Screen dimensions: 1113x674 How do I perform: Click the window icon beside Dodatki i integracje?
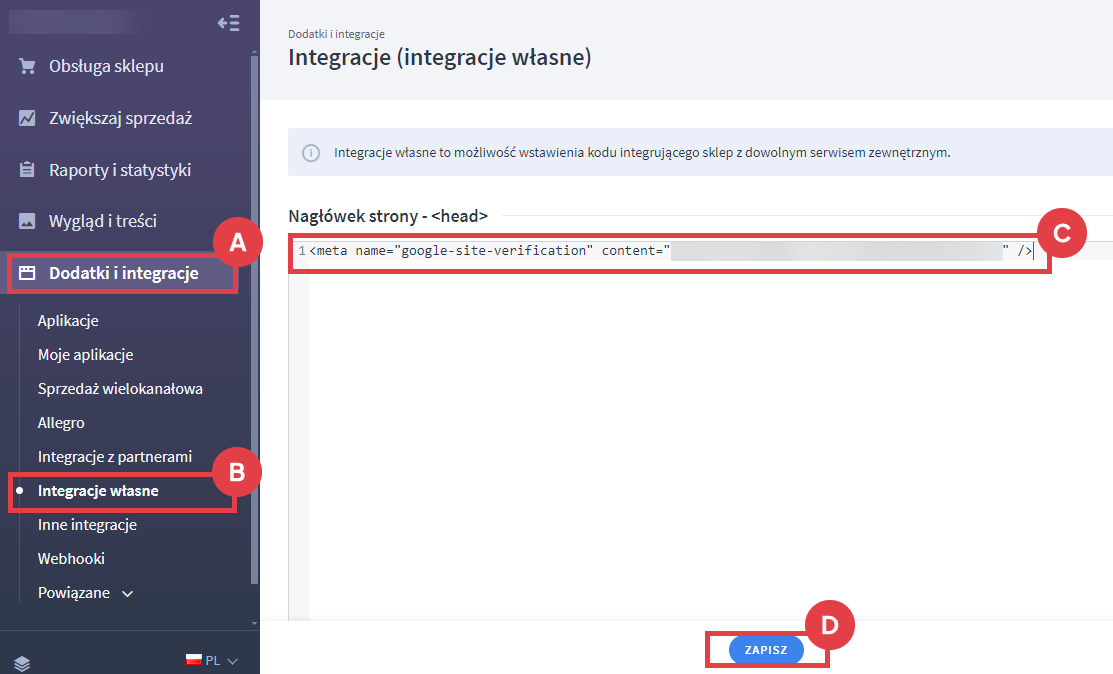(x=28, y=273)
